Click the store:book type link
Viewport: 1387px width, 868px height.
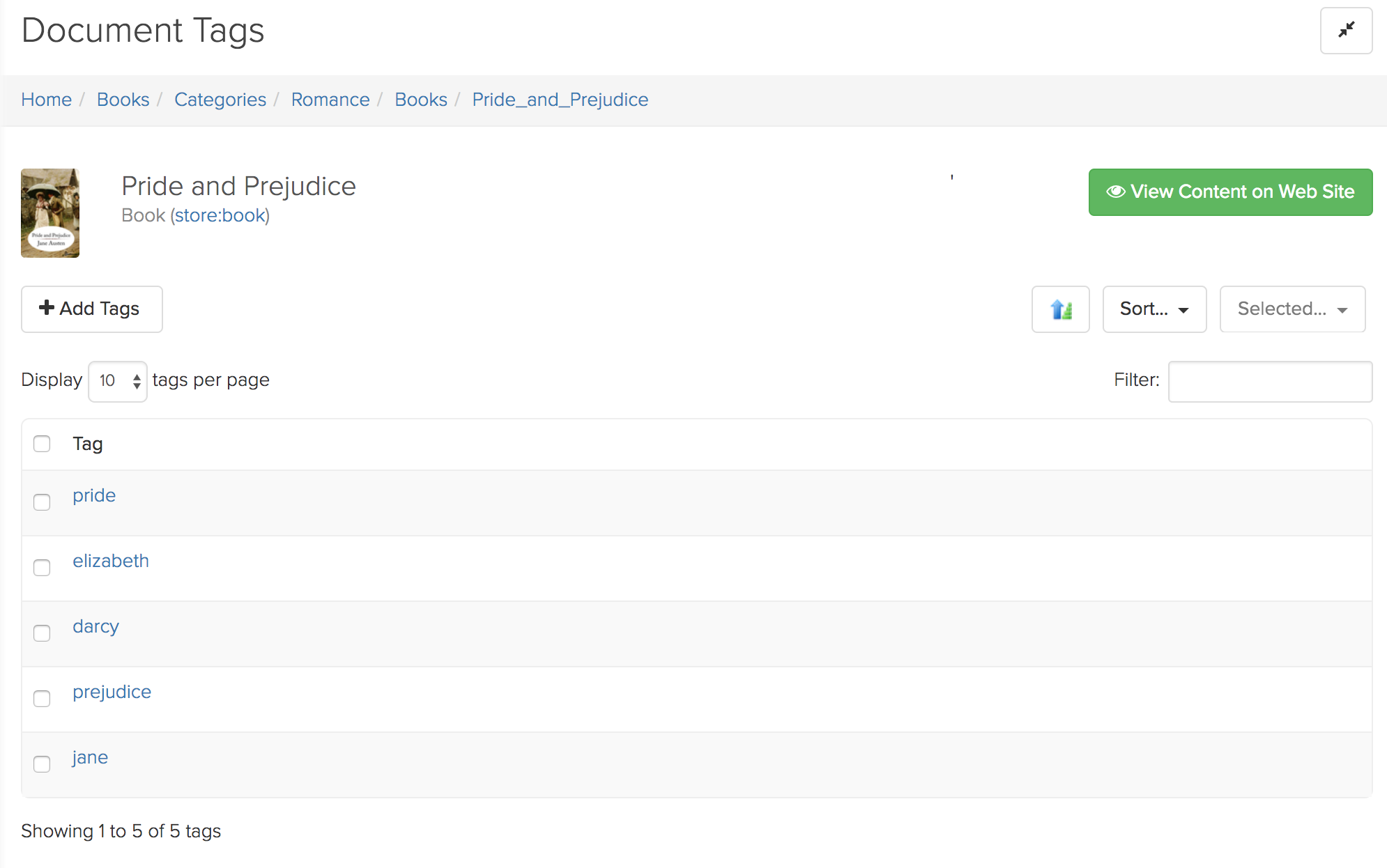point(220,215)
